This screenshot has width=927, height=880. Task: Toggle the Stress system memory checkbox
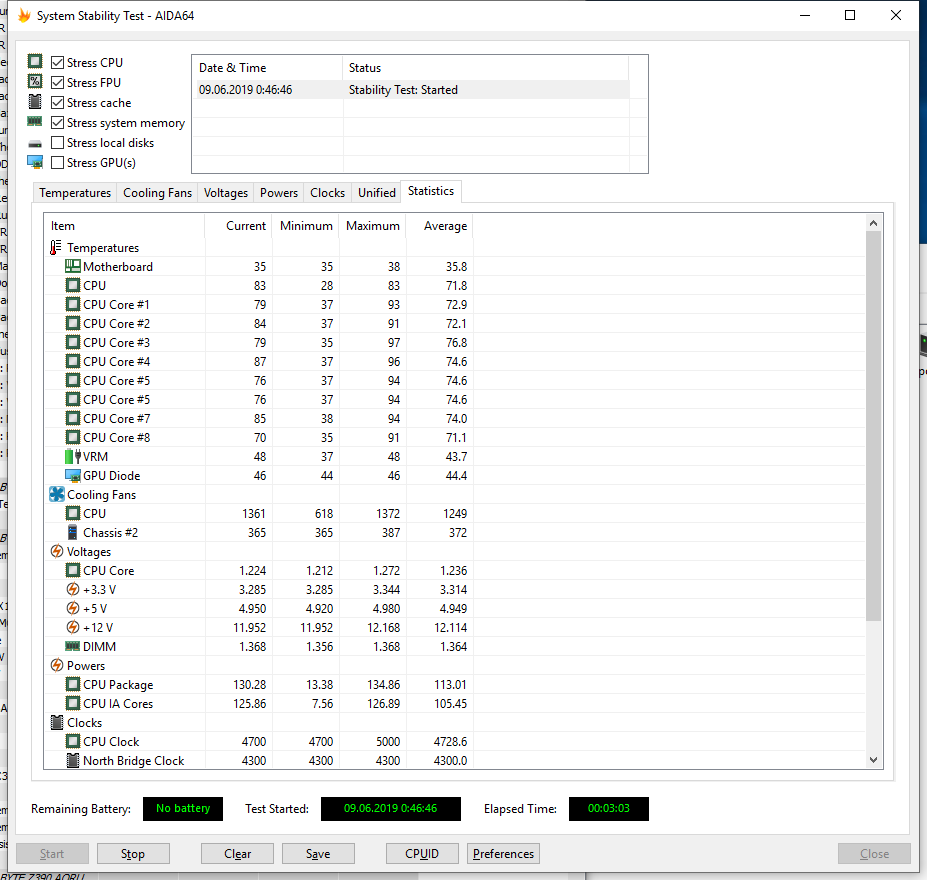tap(57, 122)
